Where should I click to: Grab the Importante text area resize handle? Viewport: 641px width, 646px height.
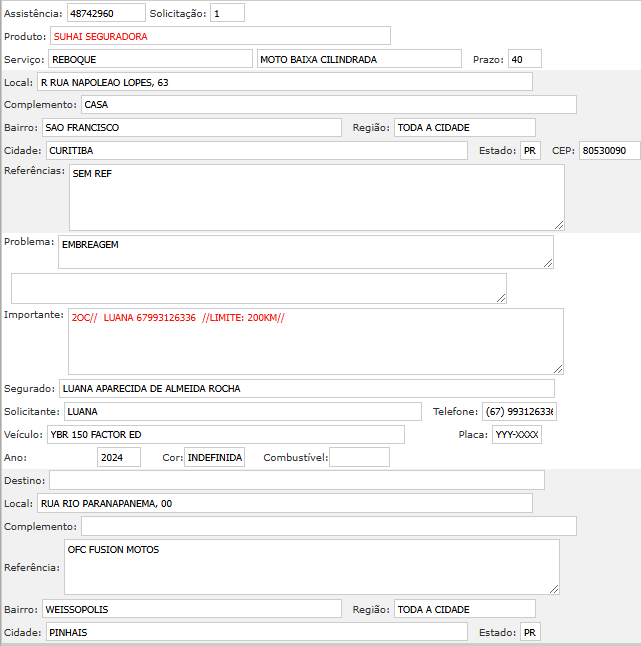point(558,368)
